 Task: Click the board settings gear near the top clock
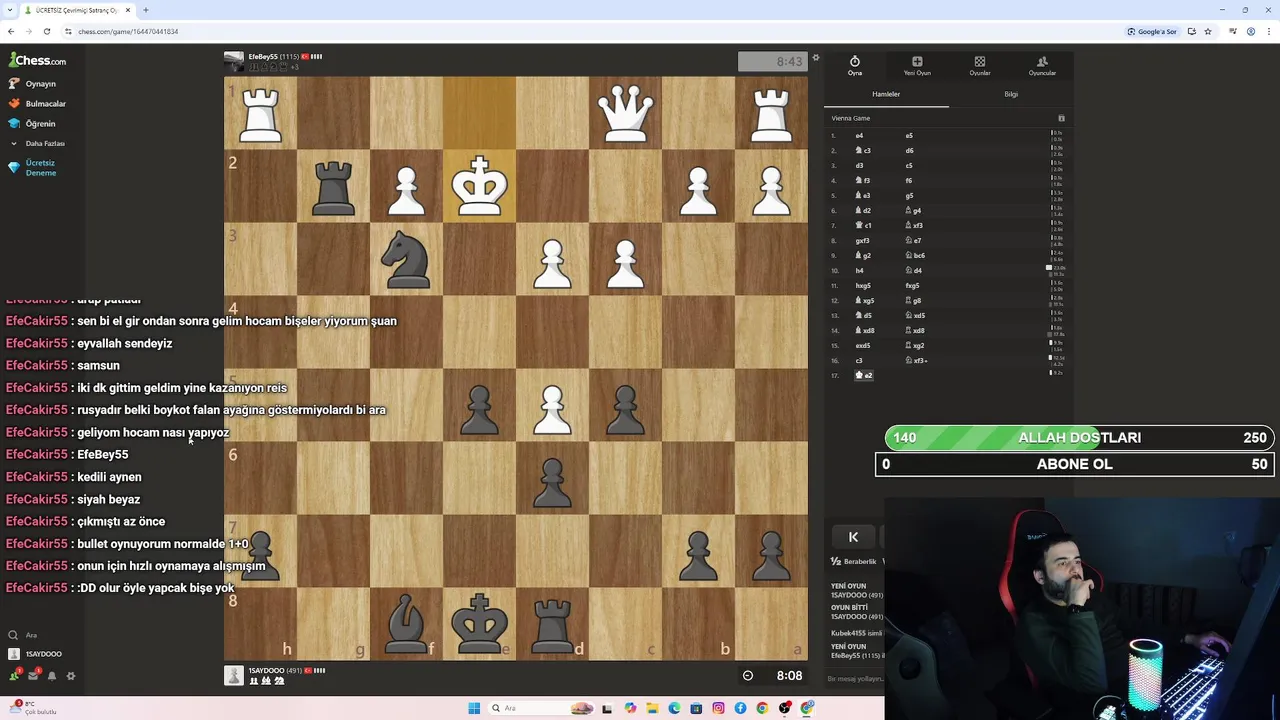(x=815, y=58)
